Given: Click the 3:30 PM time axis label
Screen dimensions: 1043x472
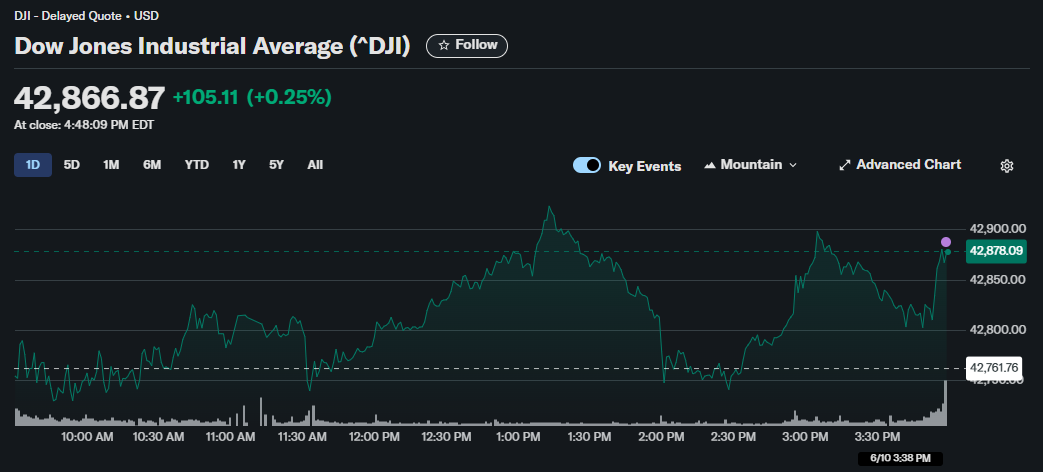Looking at the screenshot, I should coord(877,437).
